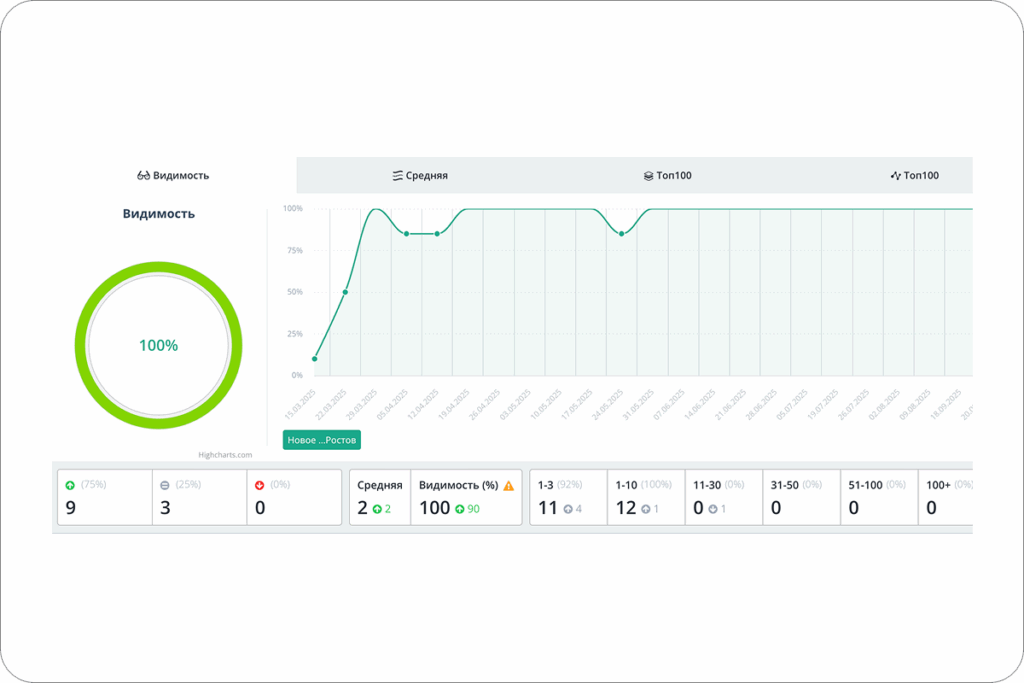Click the first chart point at 15.03.2025
This screenshot has height=683, width=1024.
[x=315, y=358]
